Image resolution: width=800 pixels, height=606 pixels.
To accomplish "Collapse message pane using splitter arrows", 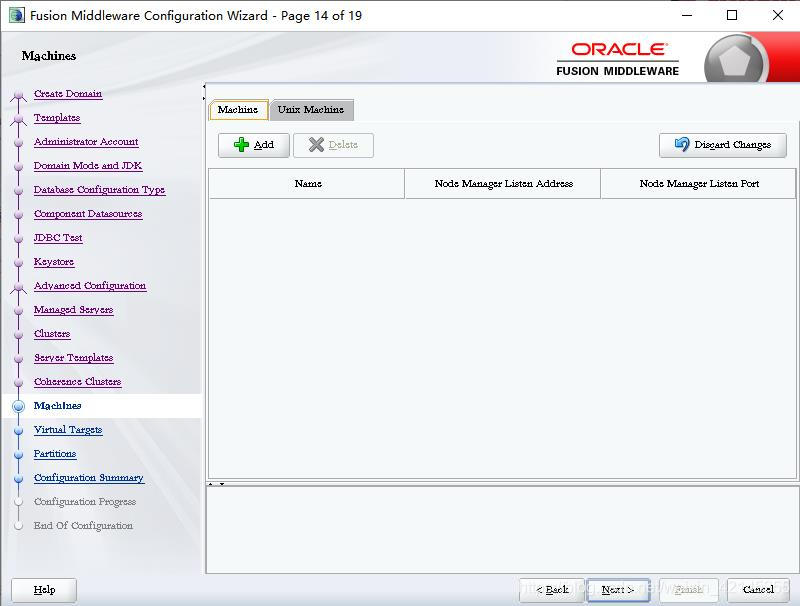I will click(222, 484).
